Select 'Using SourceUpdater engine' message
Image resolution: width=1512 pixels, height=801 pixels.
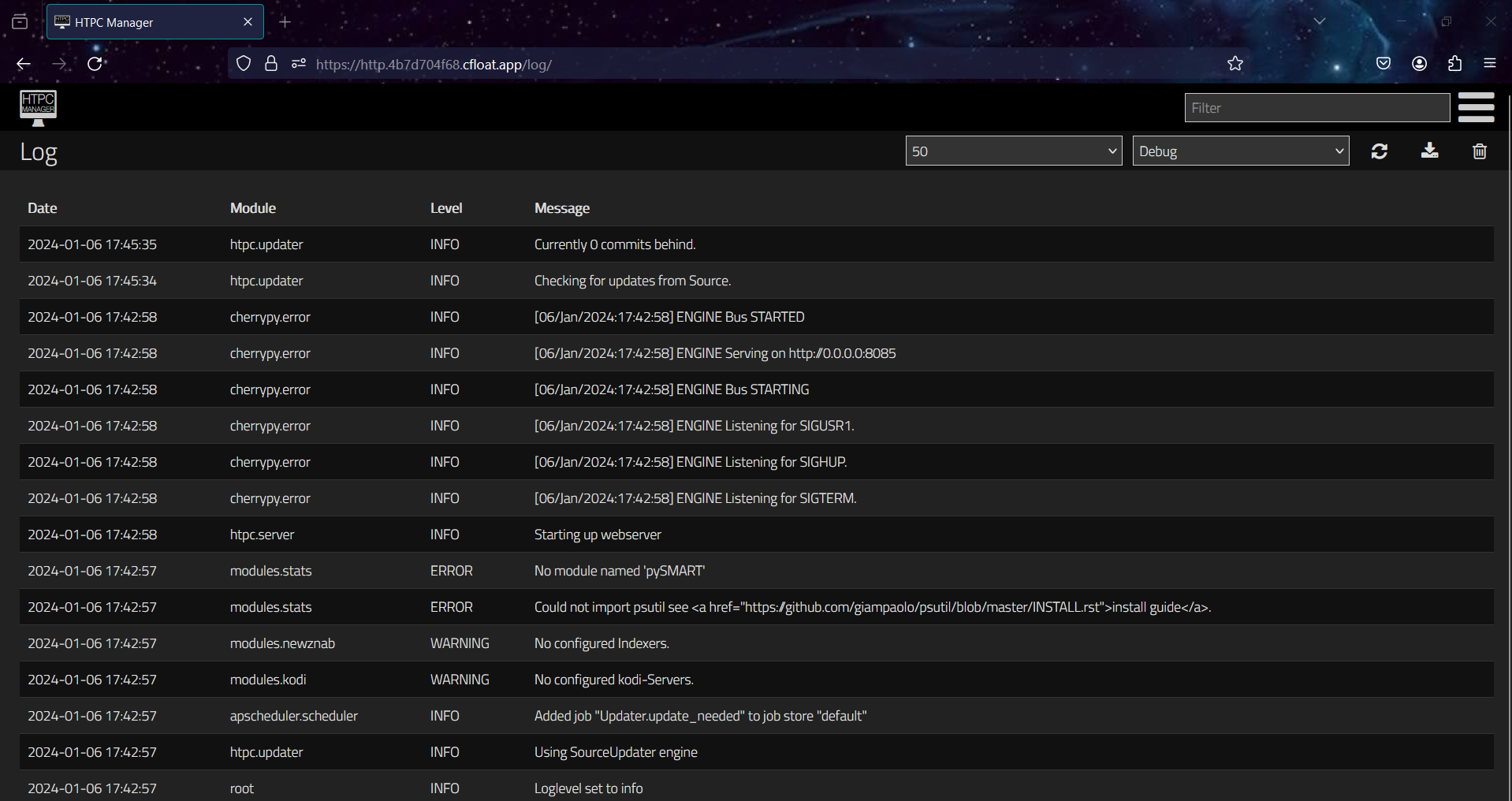[x=616, y=752]
